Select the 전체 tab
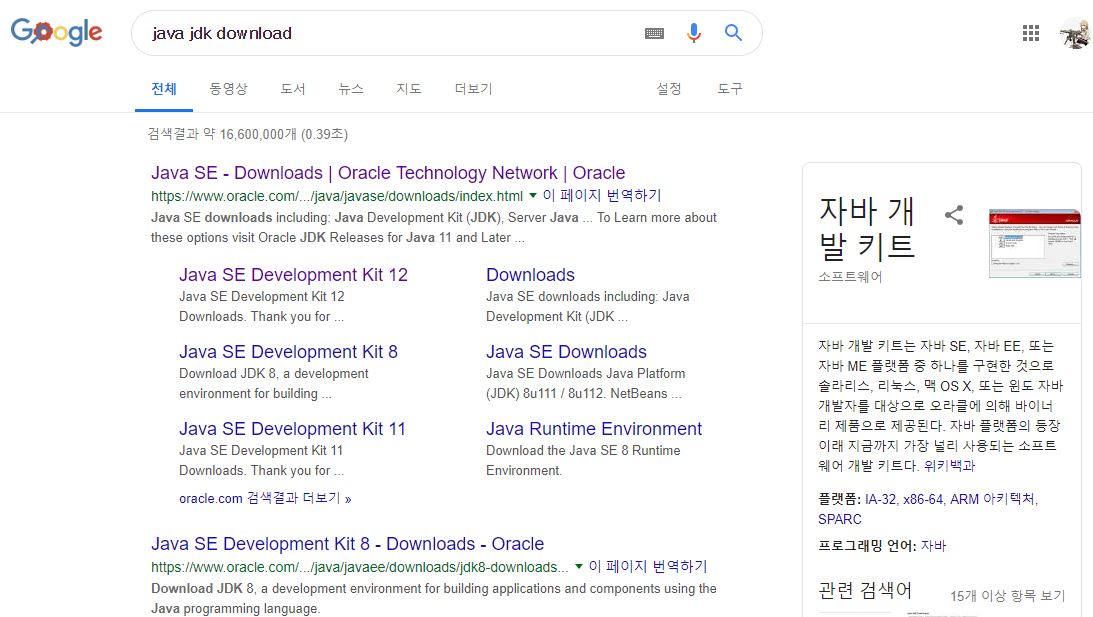 (164, 89)
